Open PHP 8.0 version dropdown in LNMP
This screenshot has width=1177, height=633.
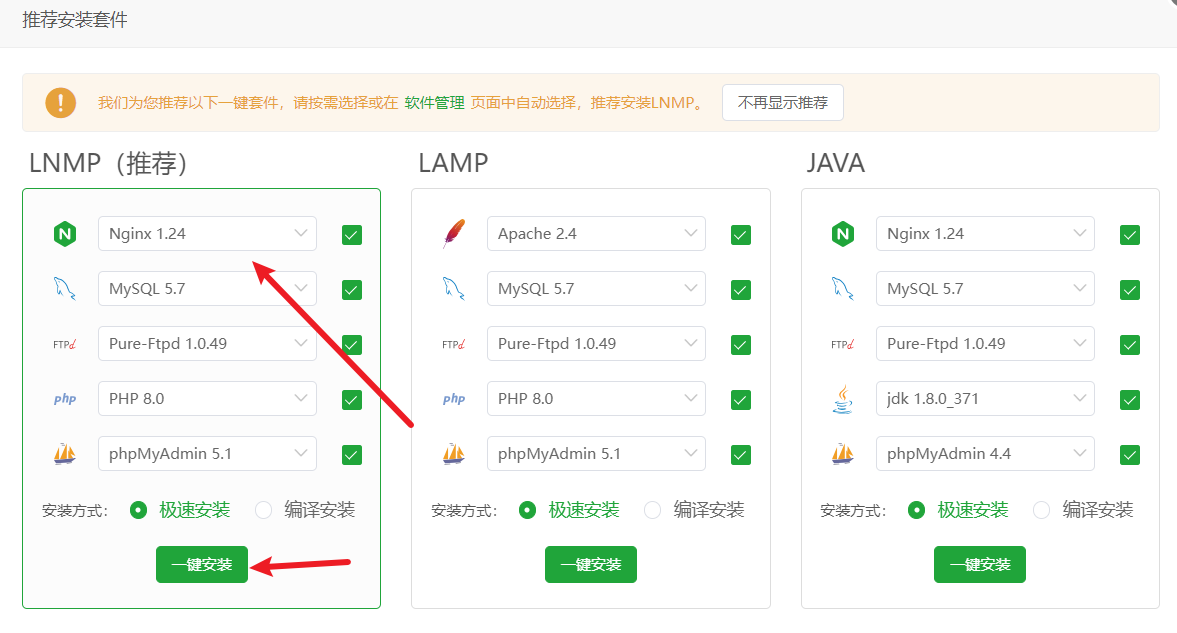(207, 399)
